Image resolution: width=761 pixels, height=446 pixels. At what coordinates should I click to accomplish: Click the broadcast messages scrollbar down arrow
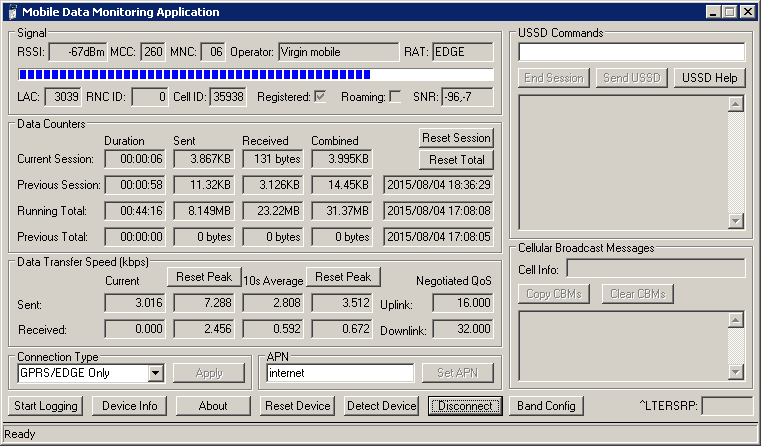point(736,372)
